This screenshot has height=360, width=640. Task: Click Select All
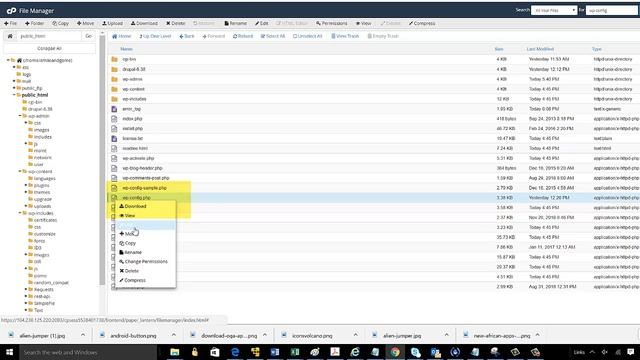click(273, 36)
